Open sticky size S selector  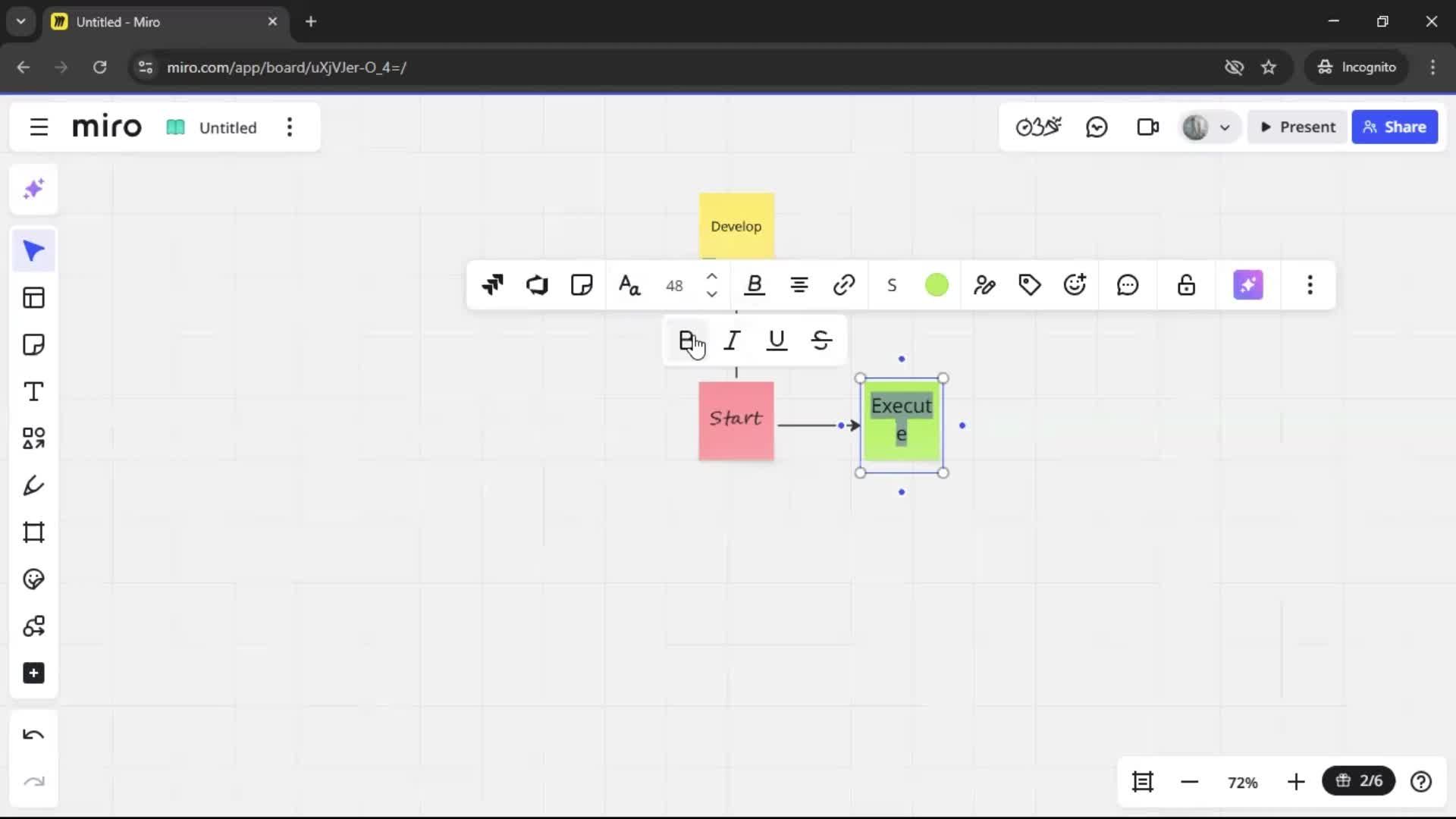pos(892,285)
